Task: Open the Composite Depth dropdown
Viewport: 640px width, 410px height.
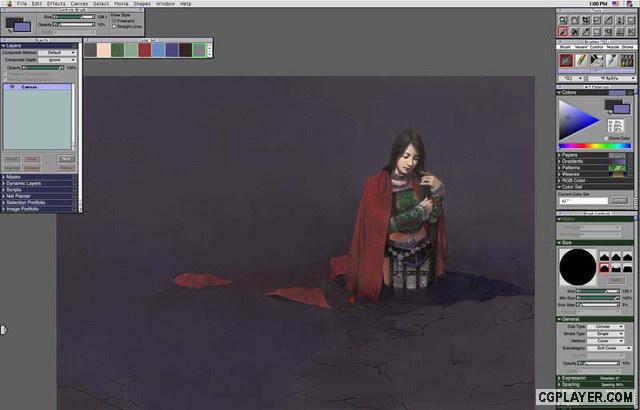Action: coord(57,60)
